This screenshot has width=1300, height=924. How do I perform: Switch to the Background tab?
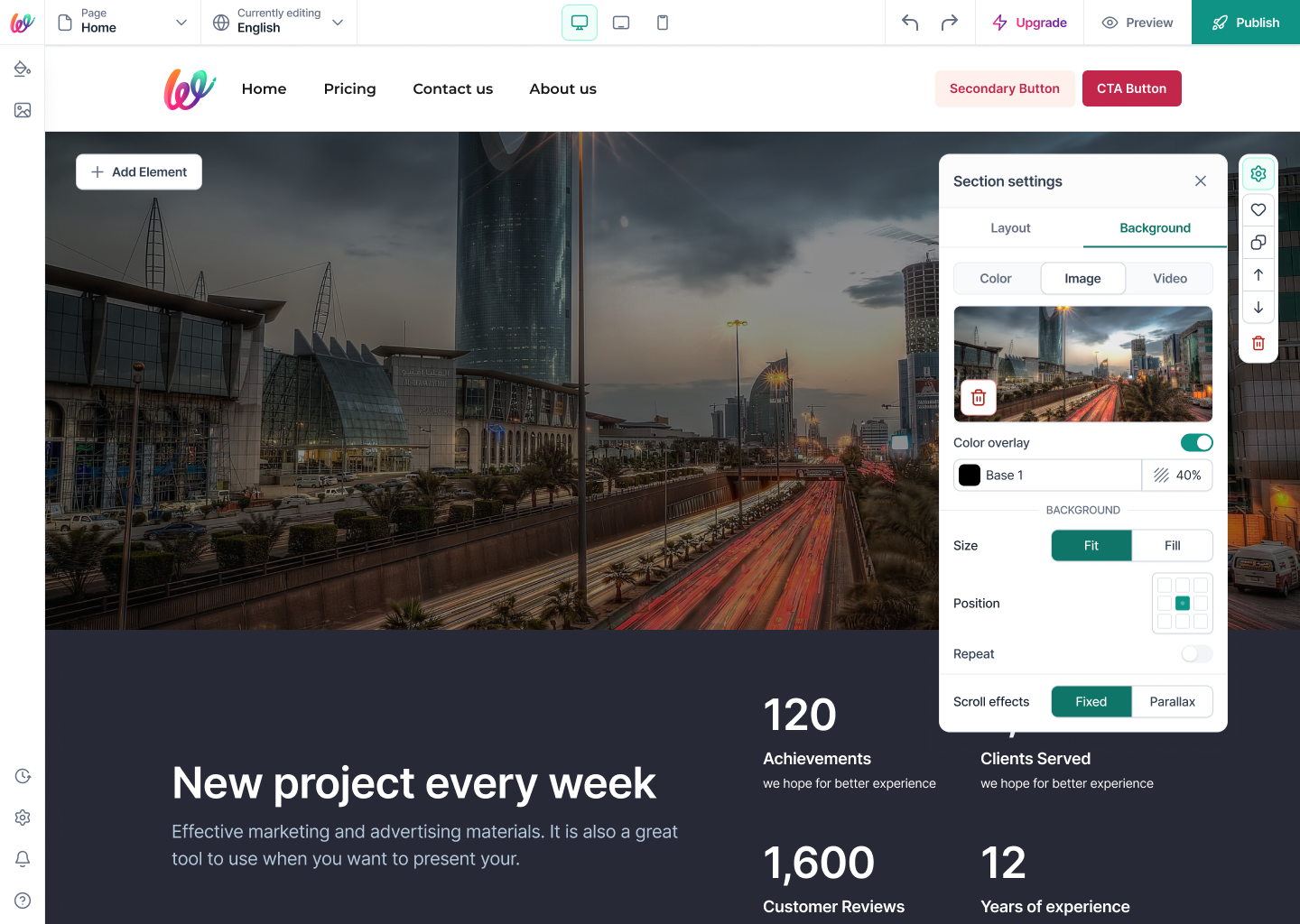(1156, 228)
